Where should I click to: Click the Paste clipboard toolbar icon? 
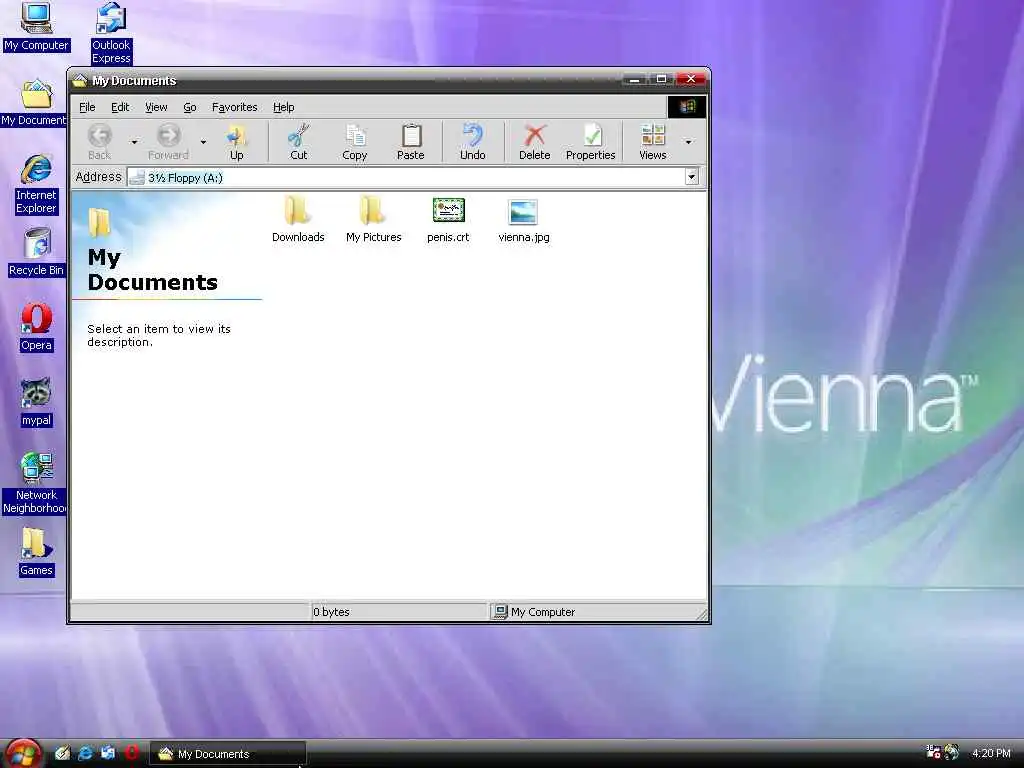[411, 142]
